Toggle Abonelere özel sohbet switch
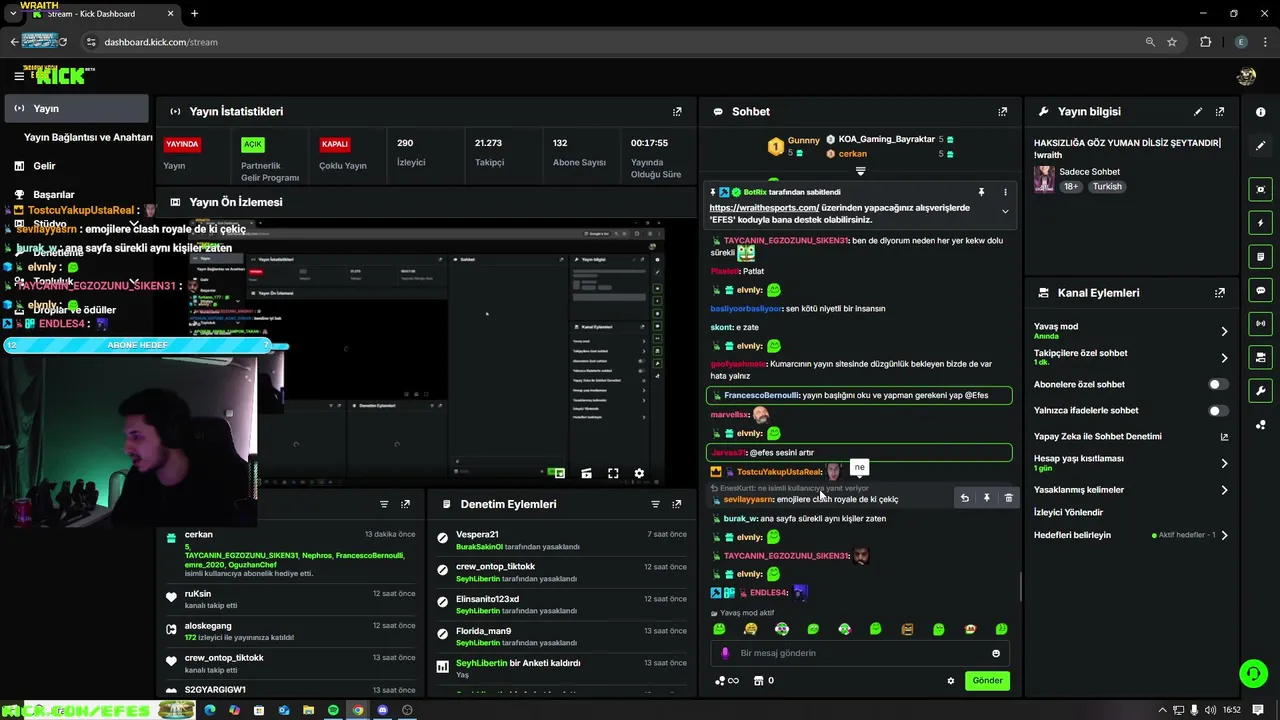Image resolution: width=1280 pixels, height=720 pixels. click(1217, 384)
